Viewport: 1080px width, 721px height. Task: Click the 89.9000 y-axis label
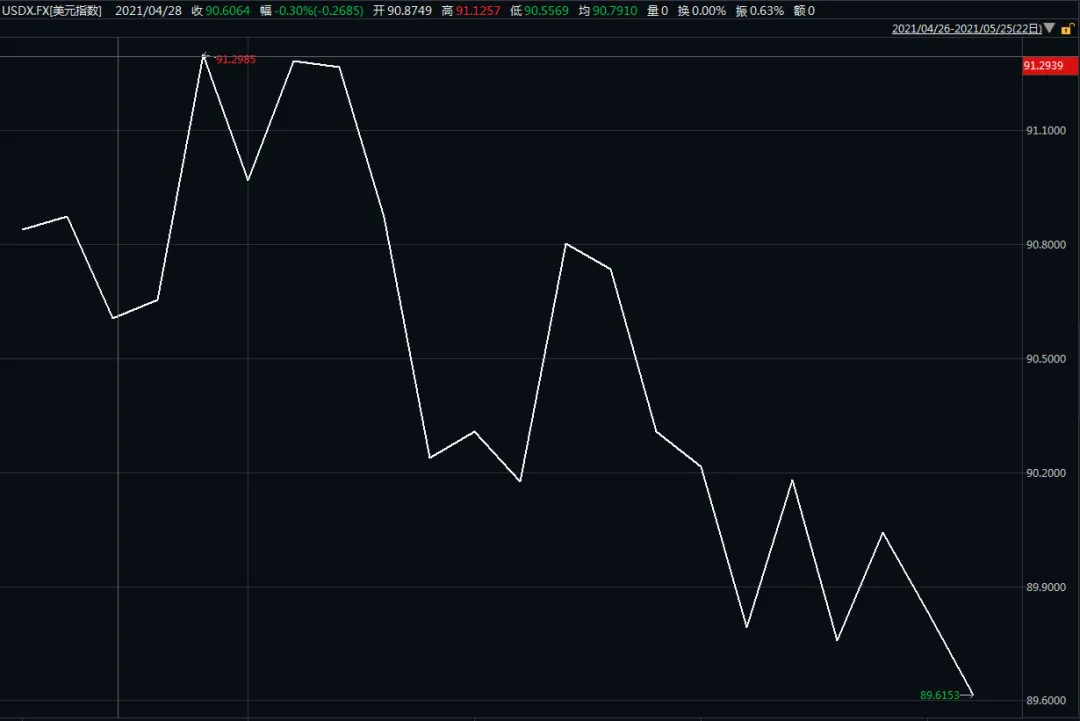point(1043,587)
